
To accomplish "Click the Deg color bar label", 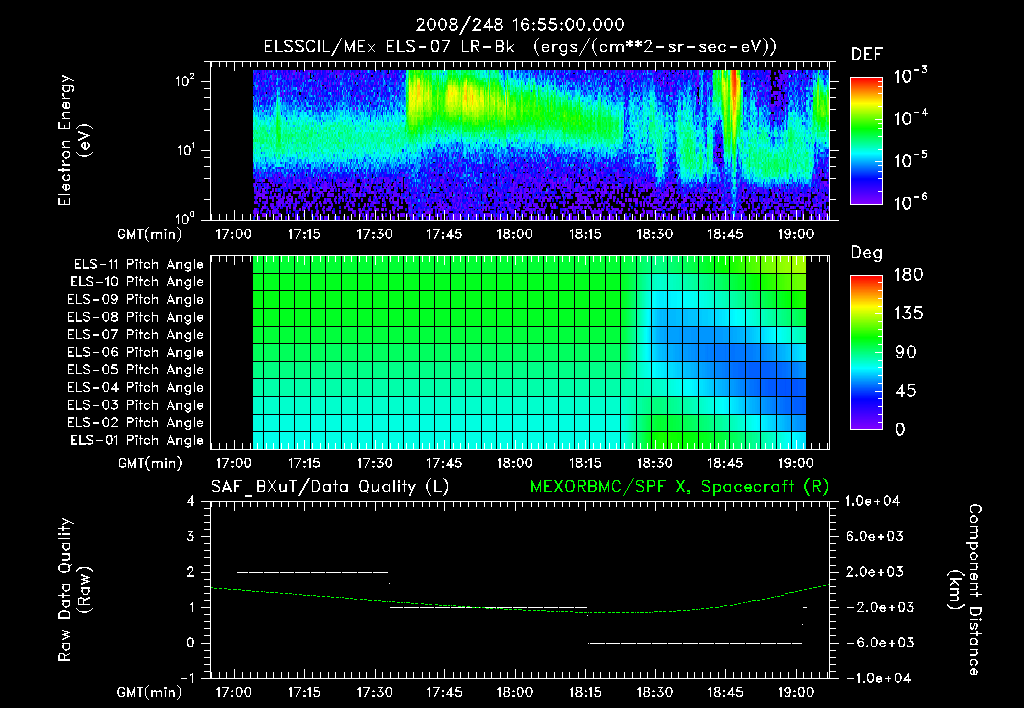I will coord(867,253).
